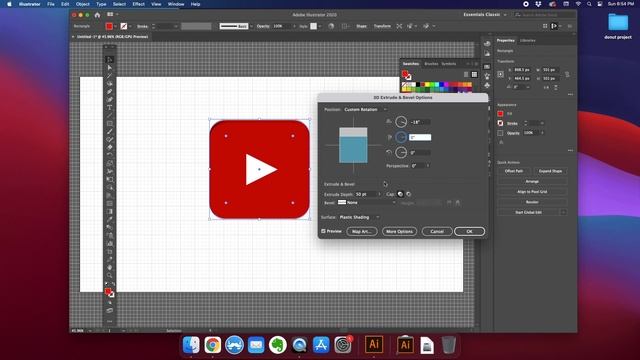Open the Essentials Classic workspace dropdown
This screenshot has width=640, height=360.
click(485, 15)
